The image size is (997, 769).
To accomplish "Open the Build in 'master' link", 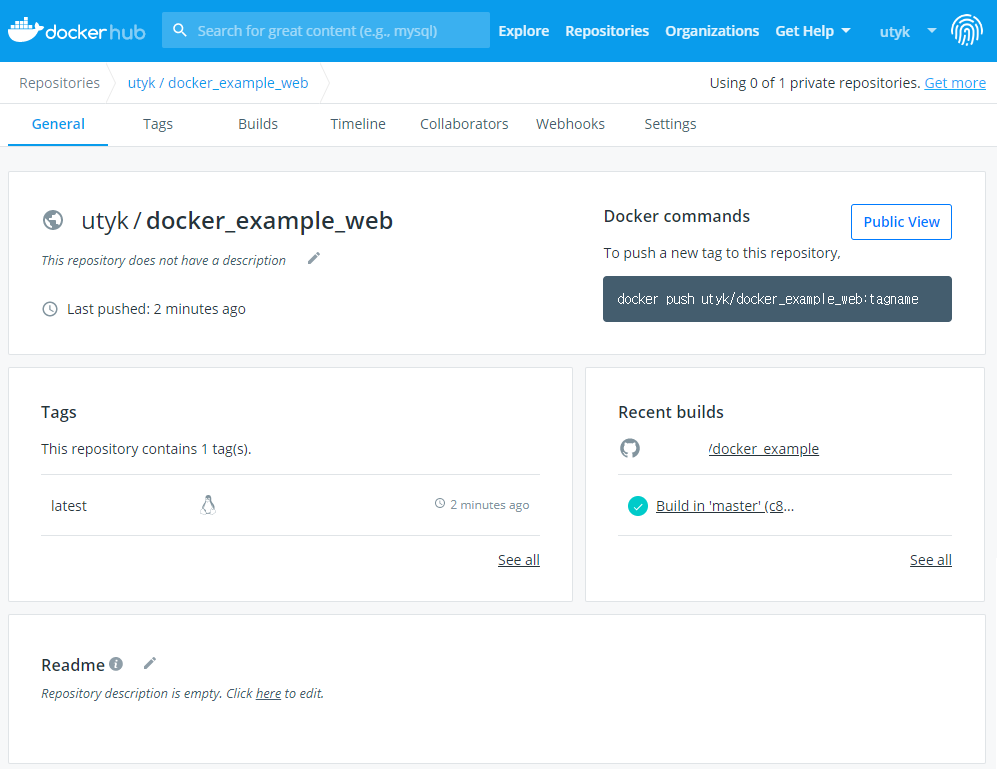I will point(725,506).
